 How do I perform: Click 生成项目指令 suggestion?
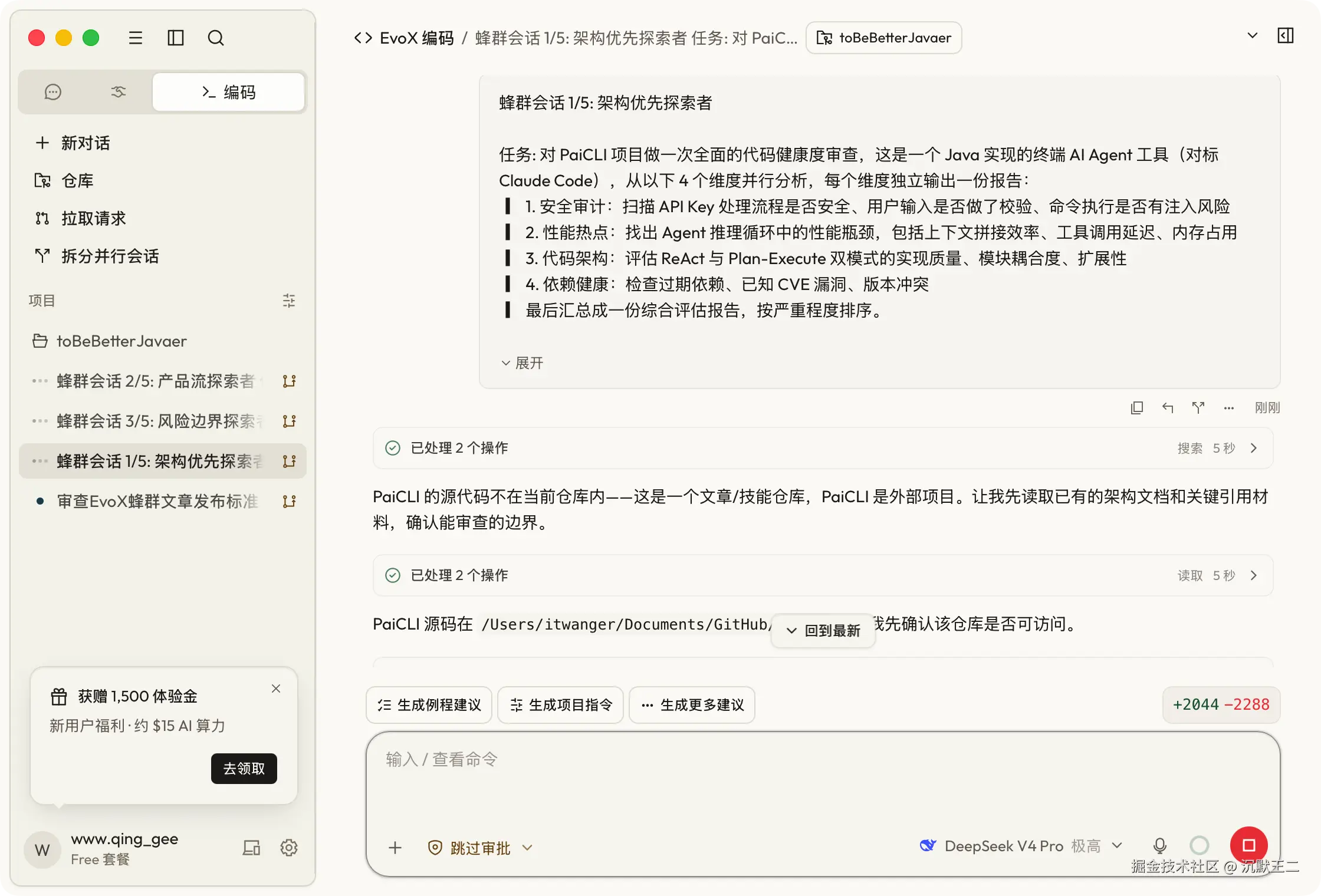[560, 704]
